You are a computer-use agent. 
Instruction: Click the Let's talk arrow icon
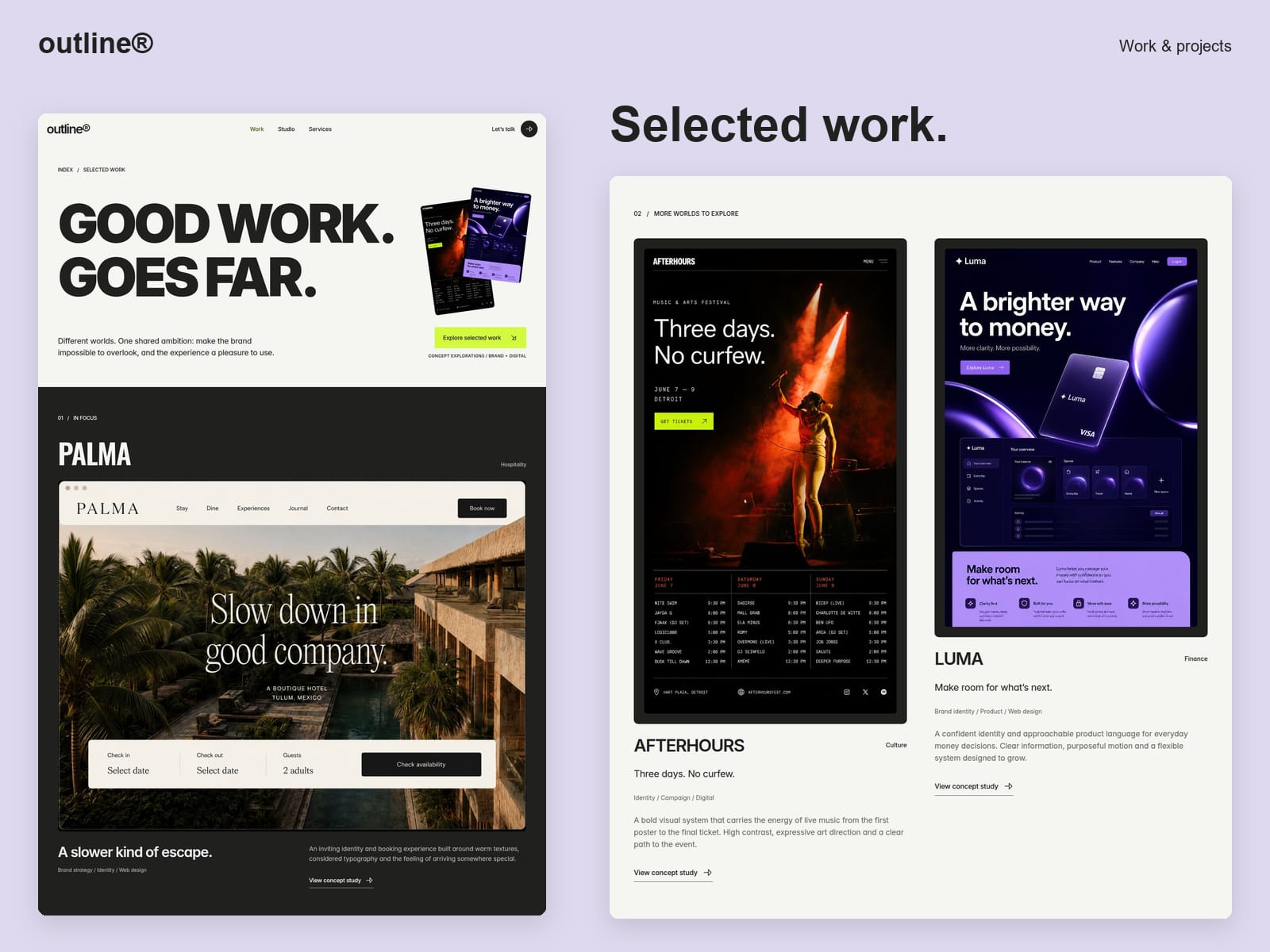pos(529,129)
